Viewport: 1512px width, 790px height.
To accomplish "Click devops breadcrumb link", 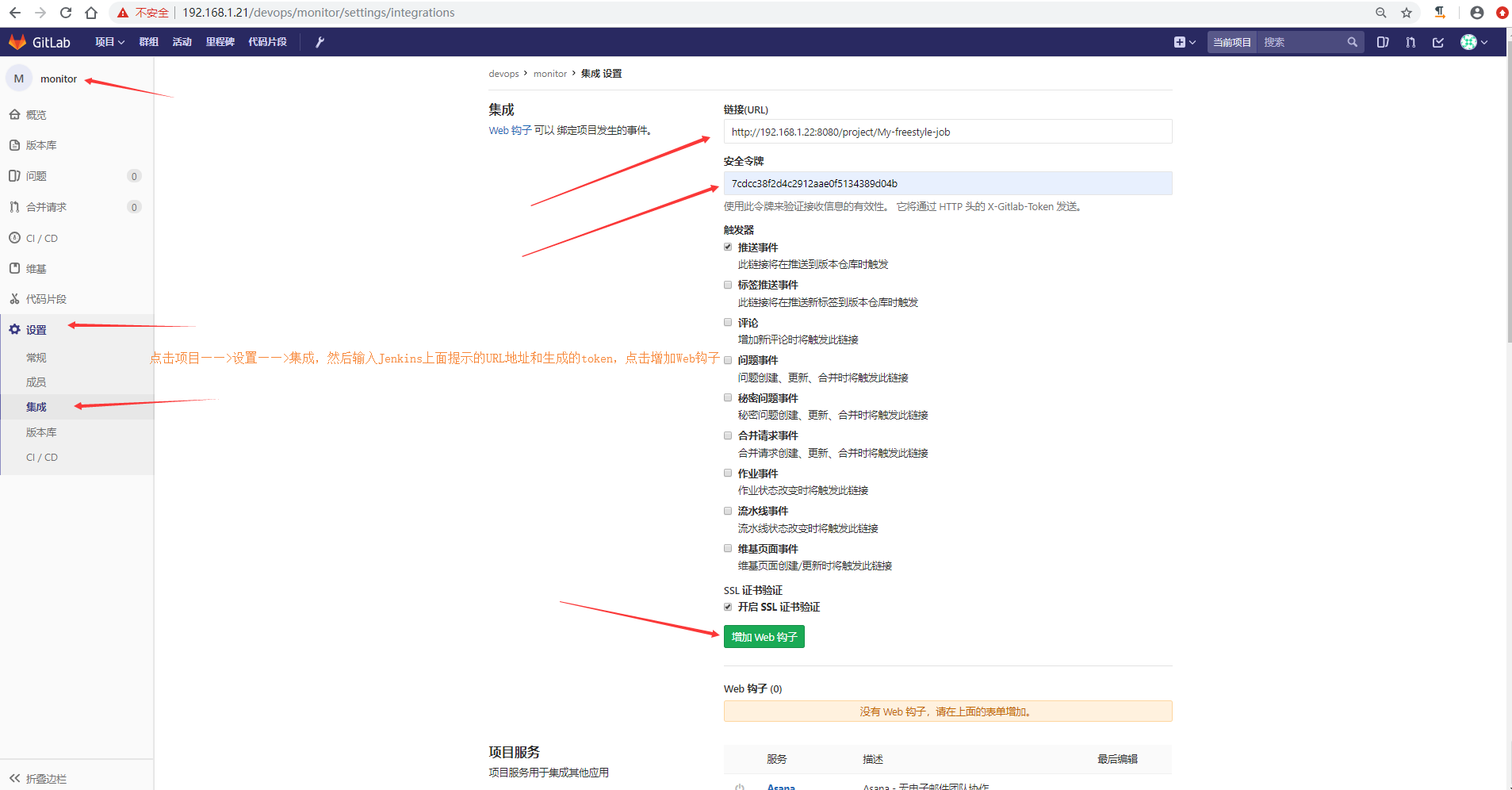I will [x=503, y=74].
